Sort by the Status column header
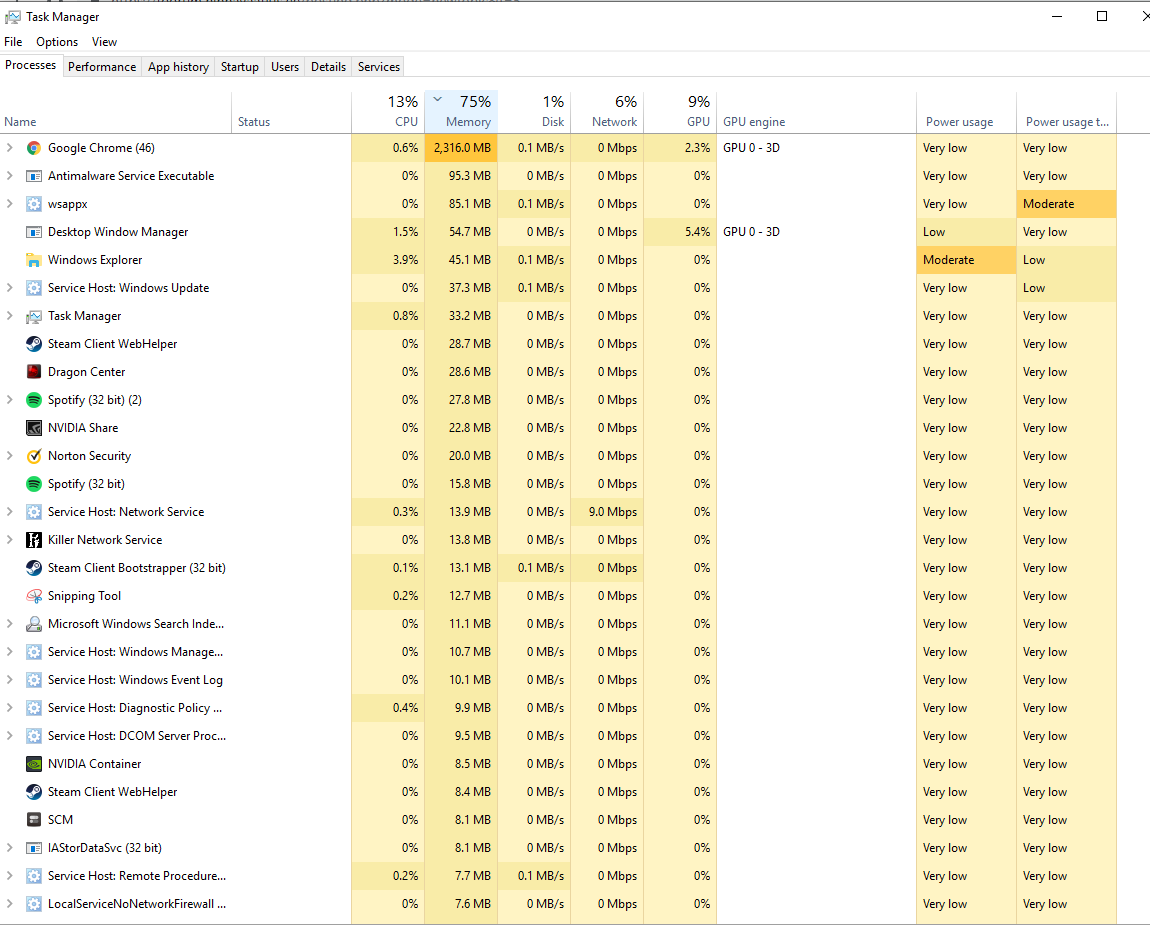The height and width of the screenshot is (927, 1150). (292, 113)
